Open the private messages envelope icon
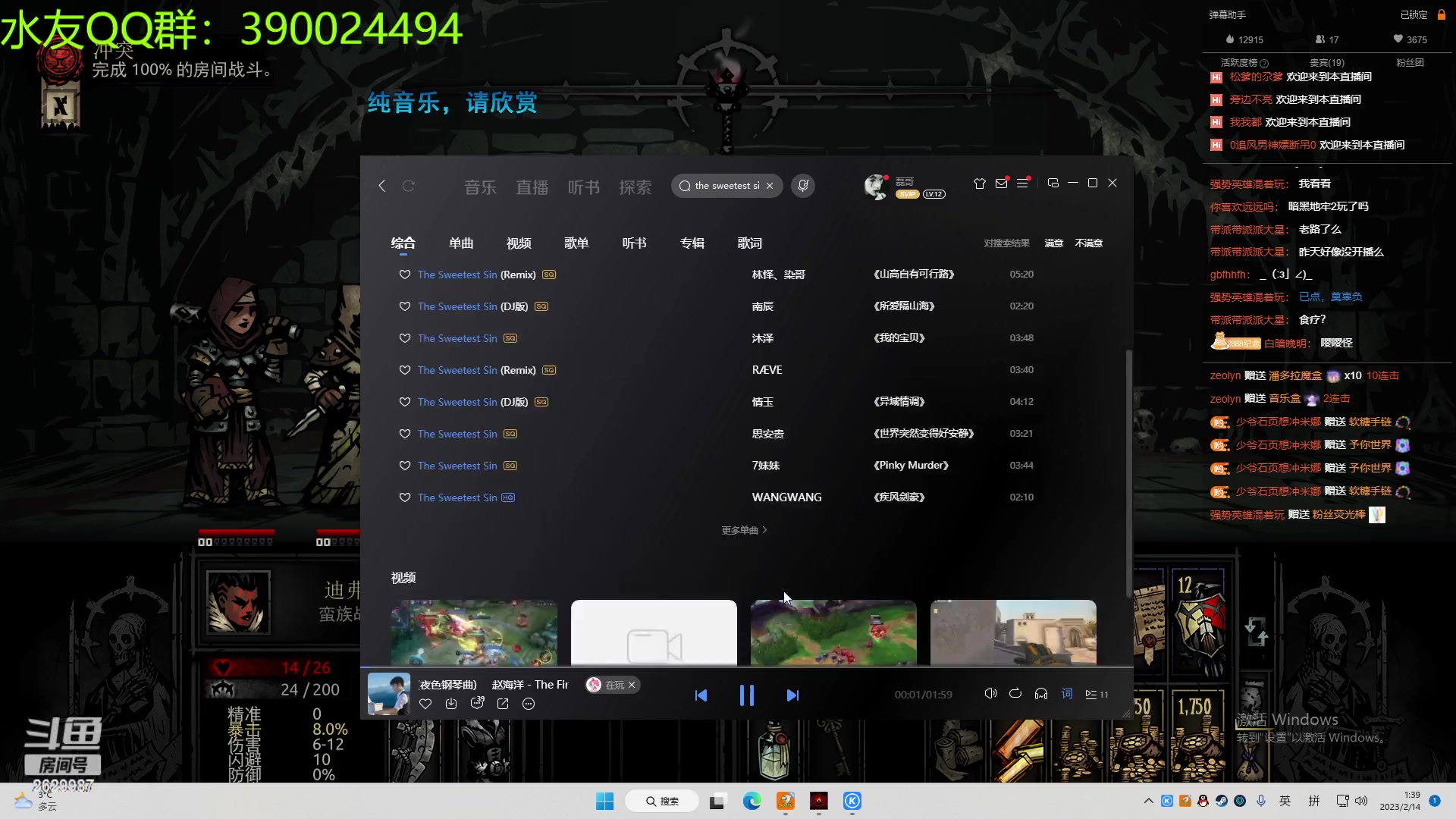The width and height of the screenshot is (1456, 819). click(1002, 183)
